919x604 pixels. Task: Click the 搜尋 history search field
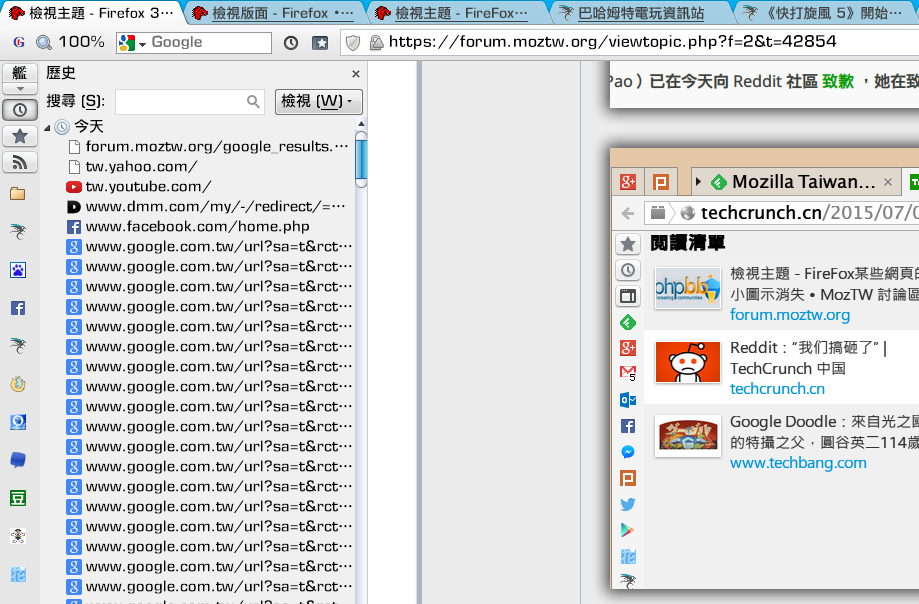188,101
